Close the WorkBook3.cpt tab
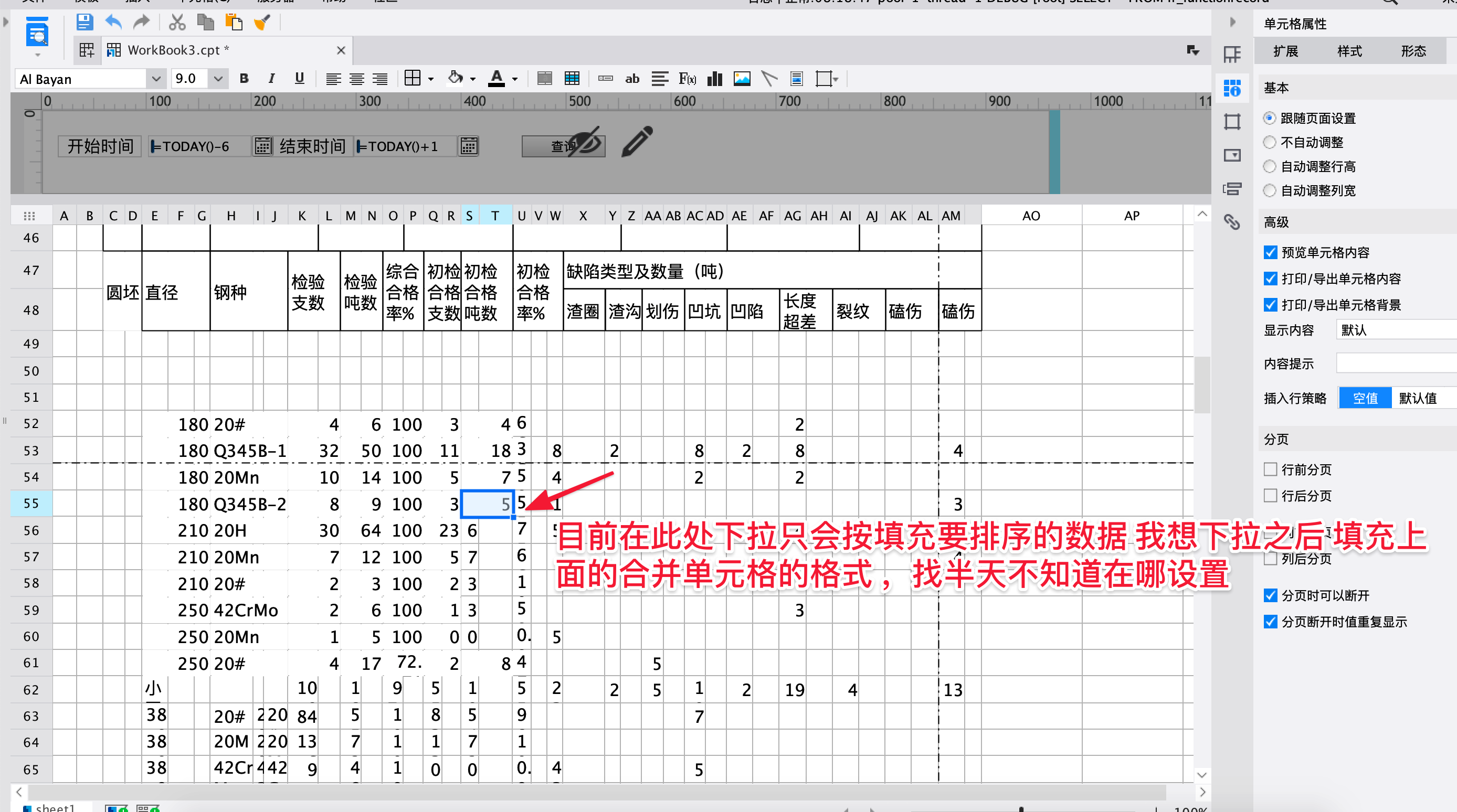Screen dimensions: 1457x812 [x=341, y=50]
